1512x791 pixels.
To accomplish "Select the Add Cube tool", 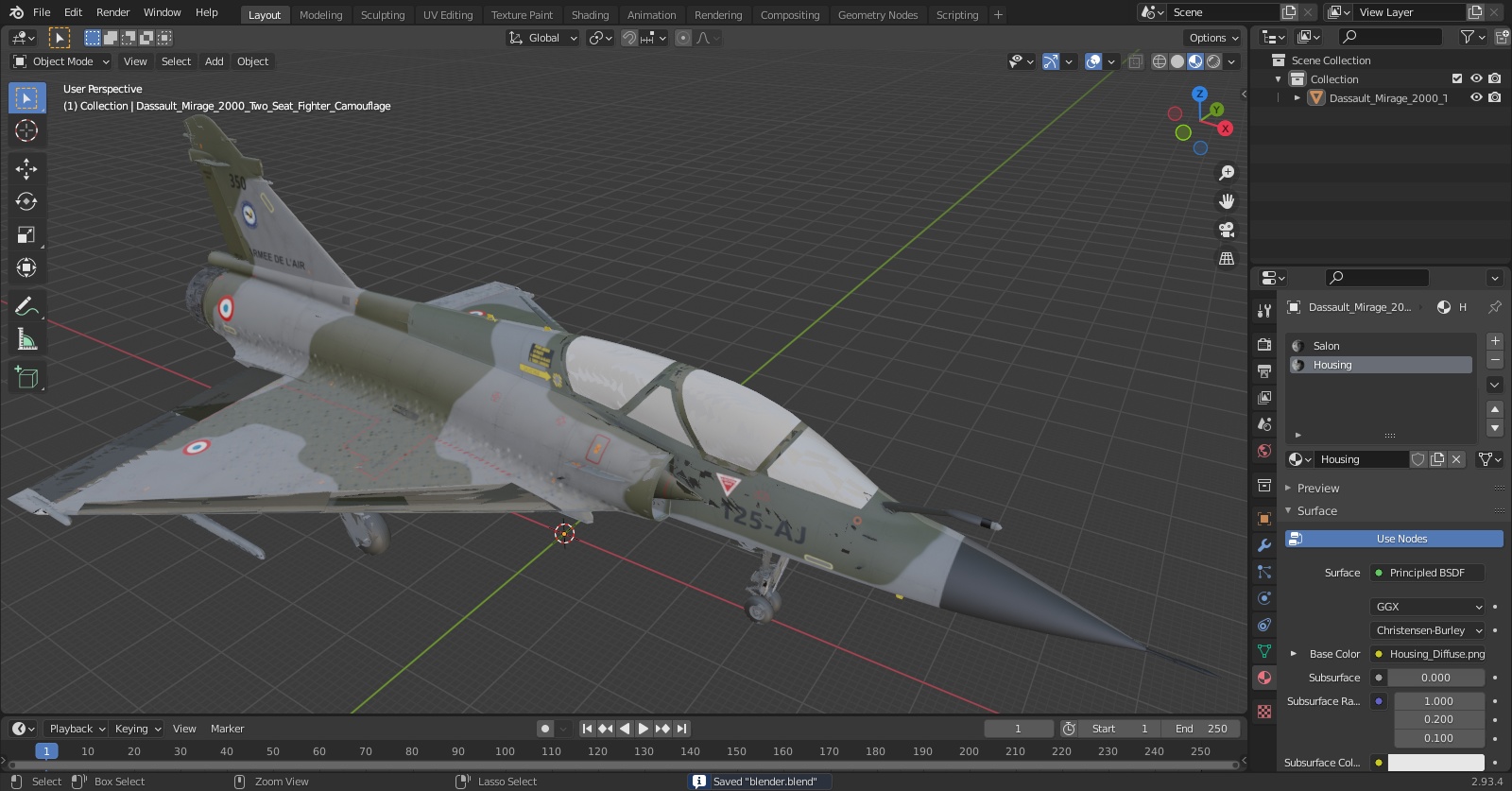I will (x=26, y=378).
